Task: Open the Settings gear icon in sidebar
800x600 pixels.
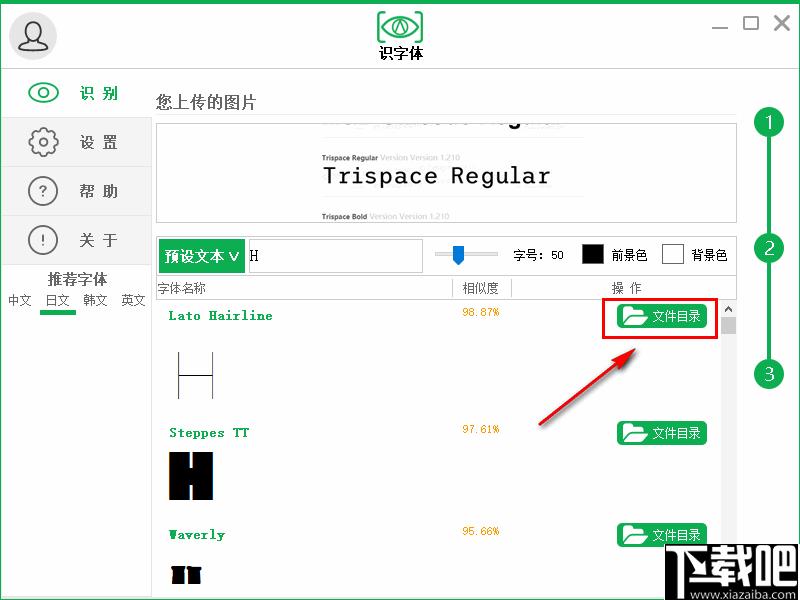Action: pyautogui.click(x=43, y=142)
